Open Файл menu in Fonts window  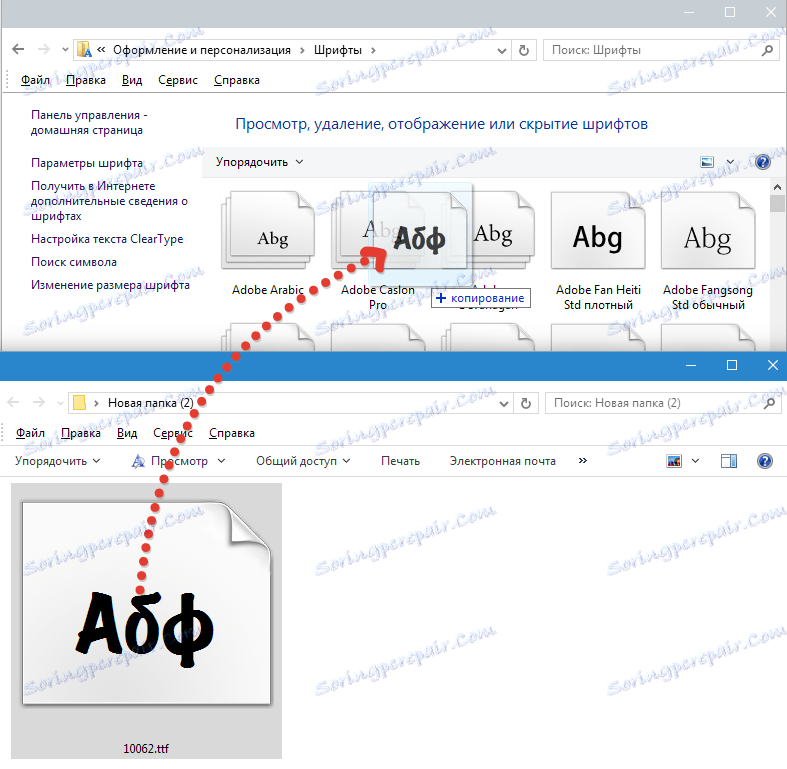35,80
